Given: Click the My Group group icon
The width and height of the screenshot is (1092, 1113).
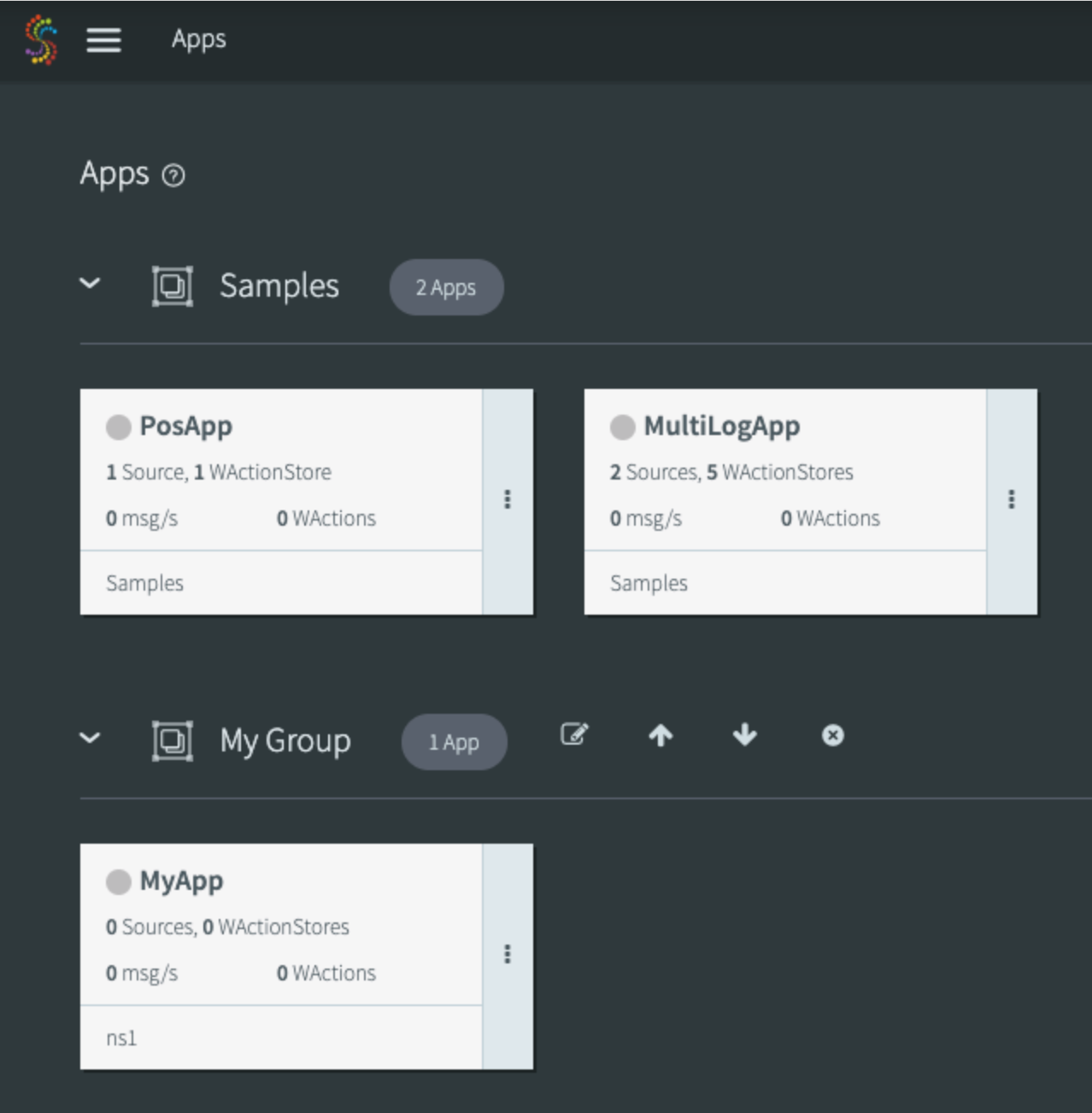Looking at the screenshot, I should point(173,740).
